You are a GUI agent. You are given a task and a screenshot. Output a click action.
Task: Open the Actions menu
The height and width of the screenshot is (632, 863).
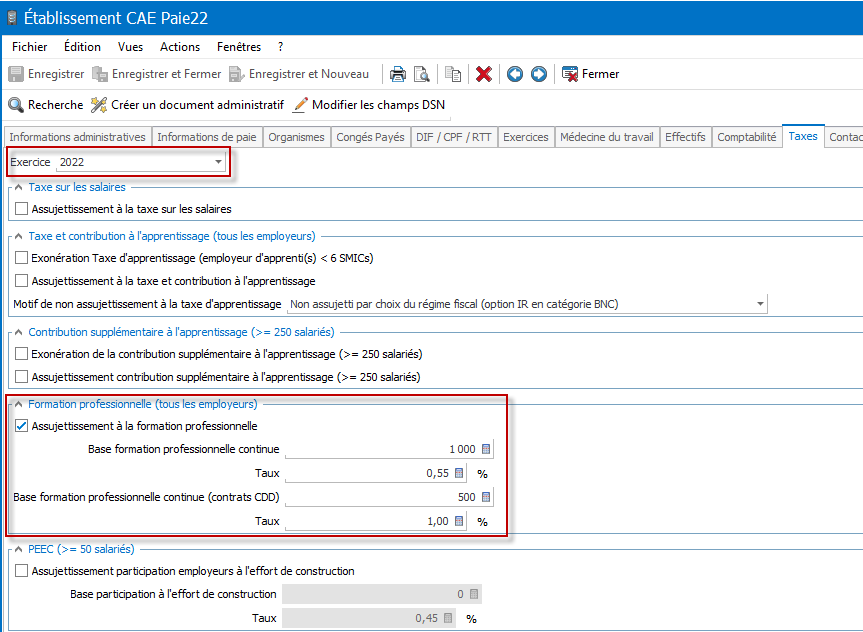point(180,47)
